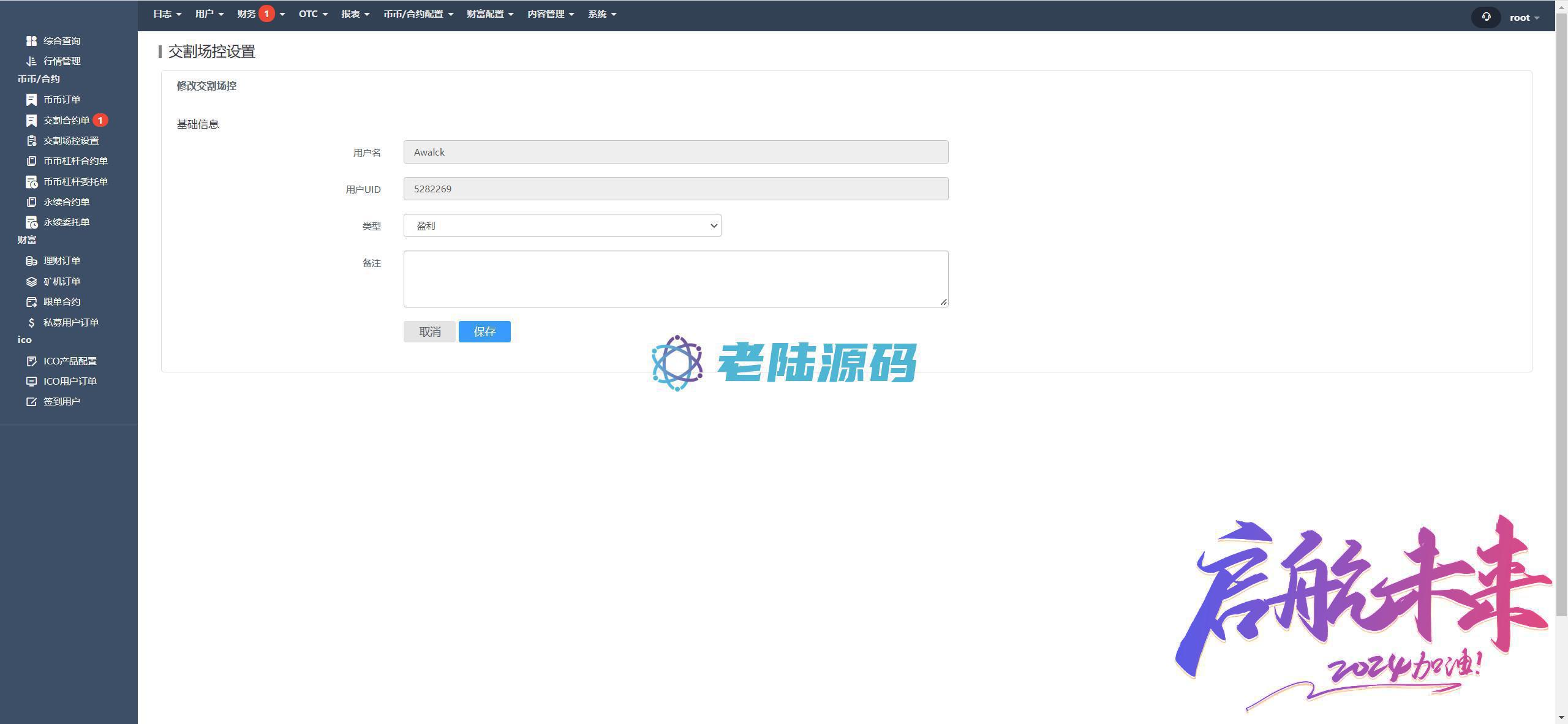Expand the 系统 menu
The width and height of the screenshot is (1568, 724).
[x=602, y=13]
